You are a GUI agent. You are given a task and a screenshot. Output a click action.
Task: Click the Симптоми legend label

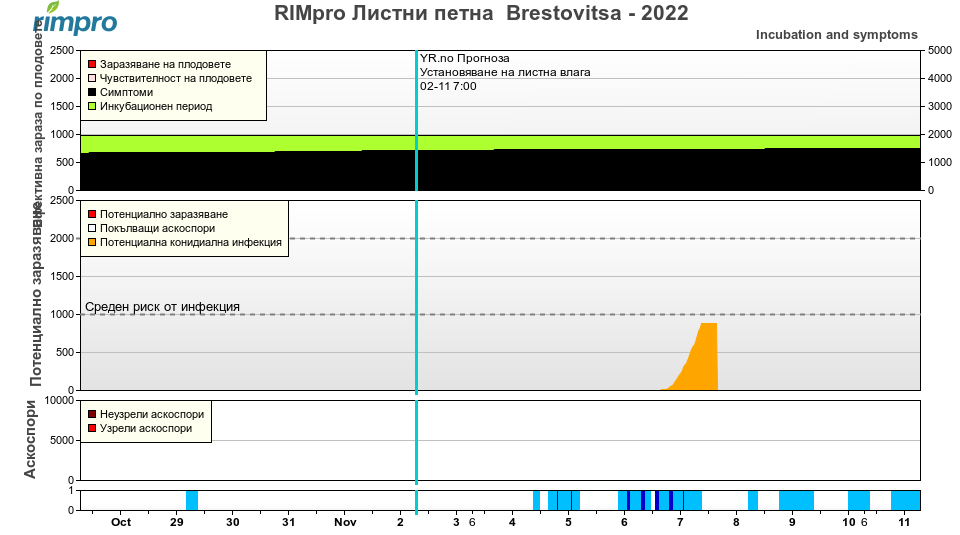point(126,92)
